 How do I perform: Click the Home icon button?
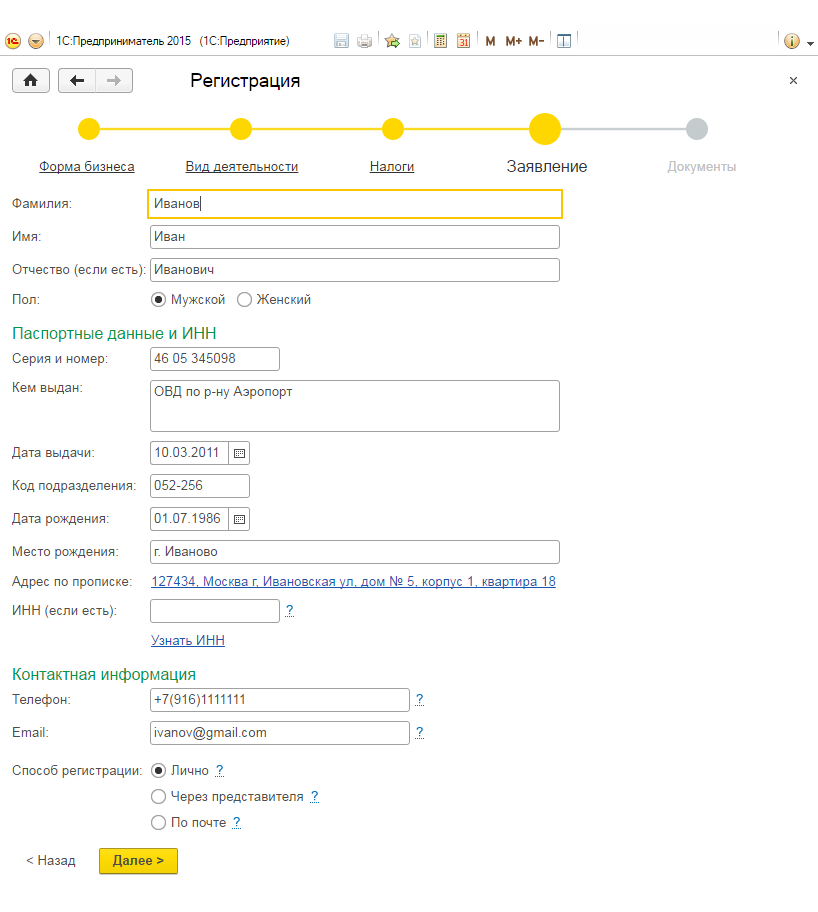[x=31, y=80]
